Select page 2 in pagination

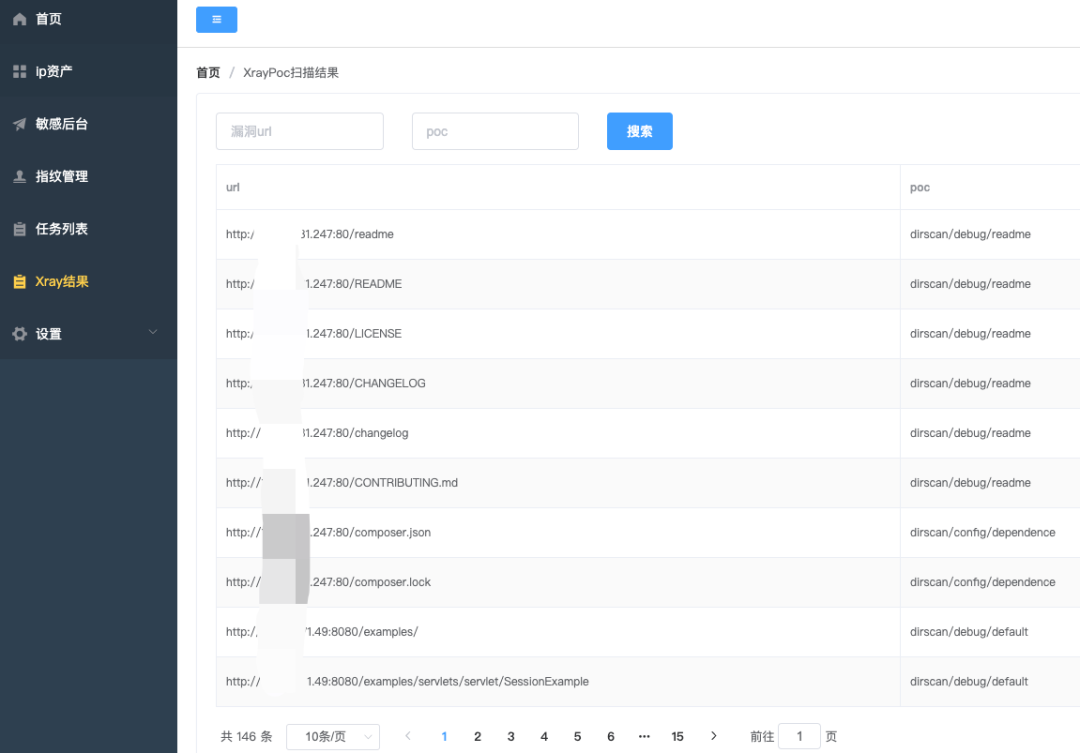click(477, 737)
